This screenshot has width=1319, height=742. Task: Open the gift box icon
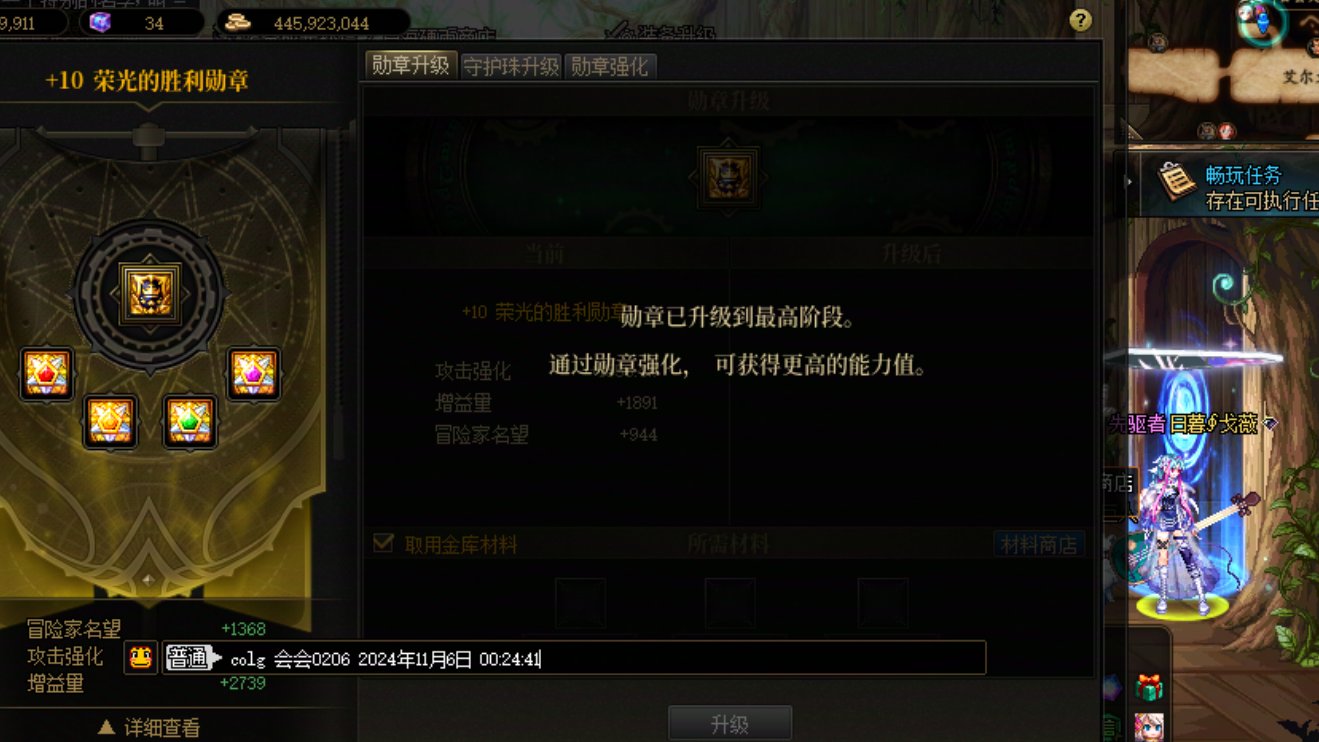1149,688
